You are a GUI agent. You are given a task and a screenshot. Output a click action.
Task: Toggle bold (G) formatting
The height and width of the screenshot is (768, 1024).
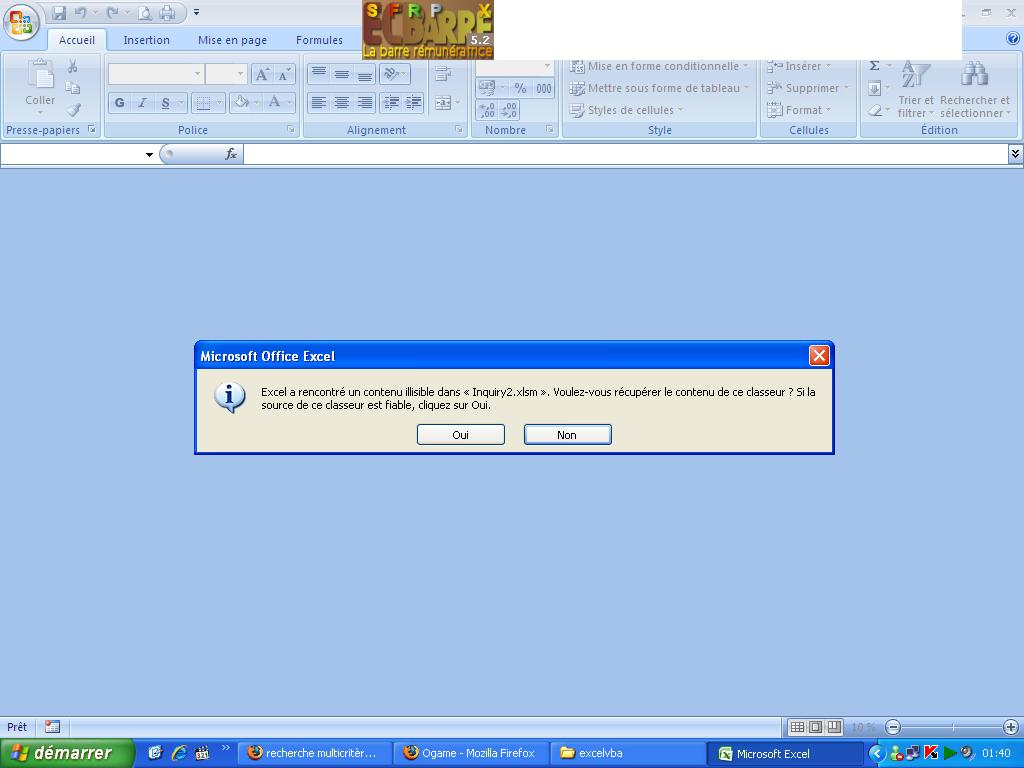[120, 103]
